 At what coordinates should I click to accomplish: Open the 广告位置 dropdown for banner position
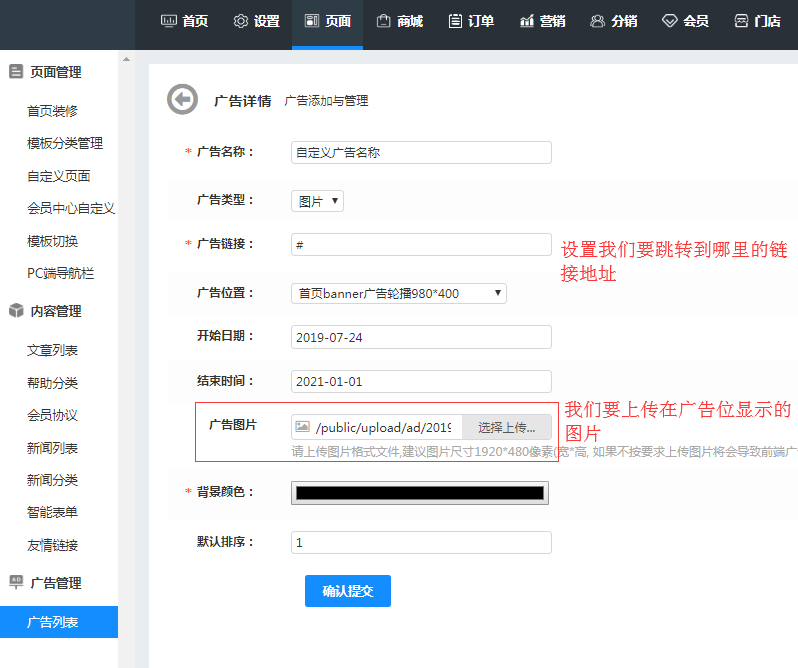pos(399,293)
